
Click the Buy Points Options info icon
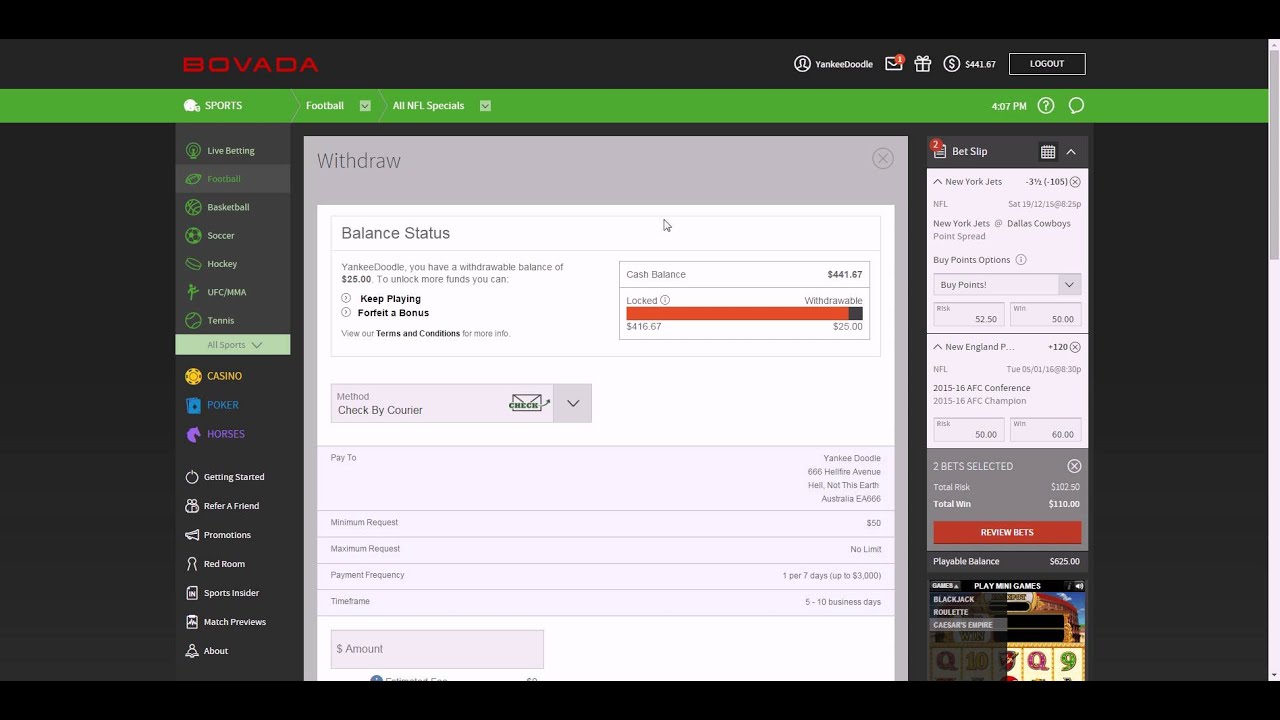[x=1021, y=260]
